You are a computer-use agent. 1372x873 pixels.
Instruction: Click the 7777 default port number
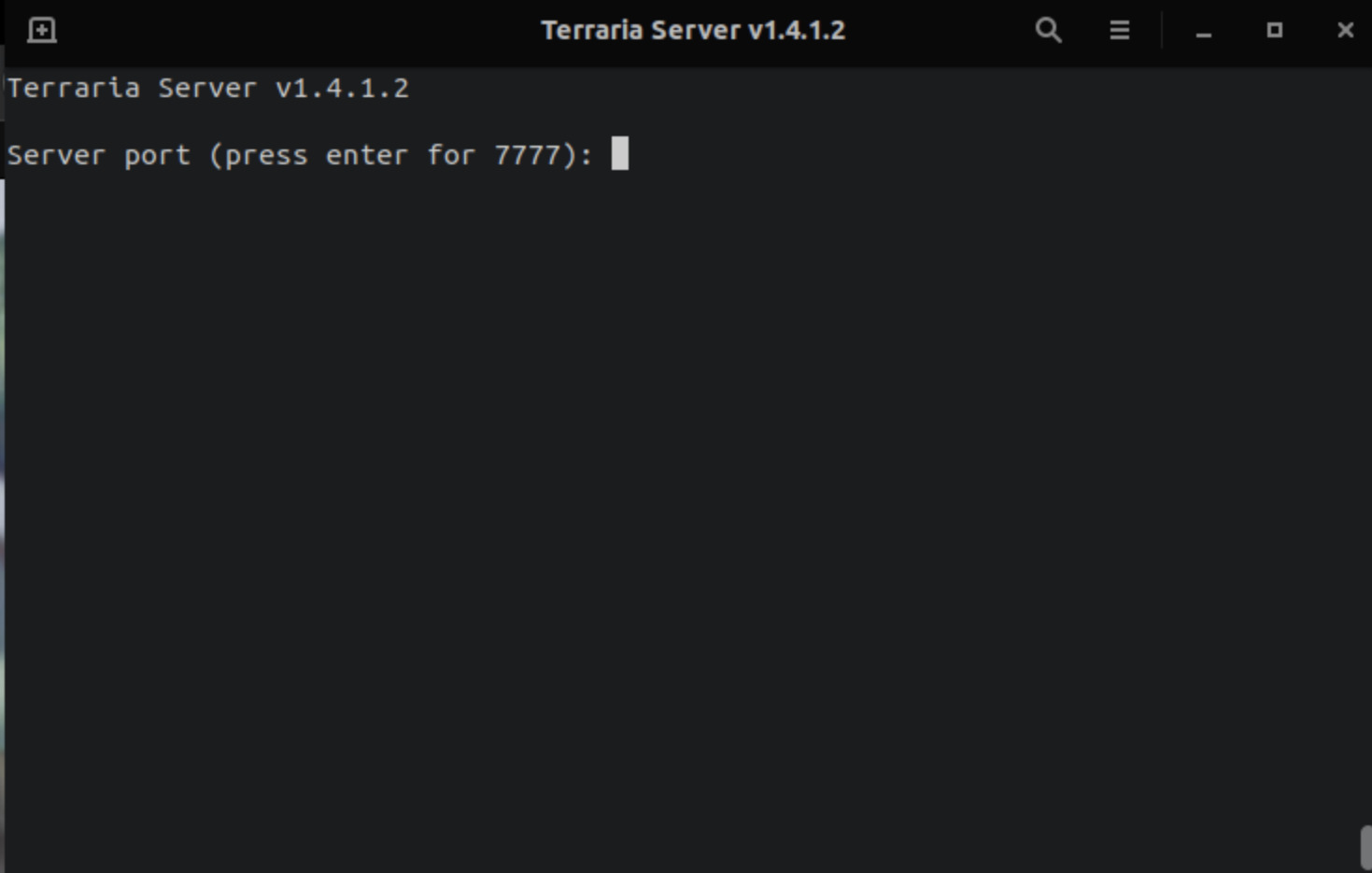point(526,155)
